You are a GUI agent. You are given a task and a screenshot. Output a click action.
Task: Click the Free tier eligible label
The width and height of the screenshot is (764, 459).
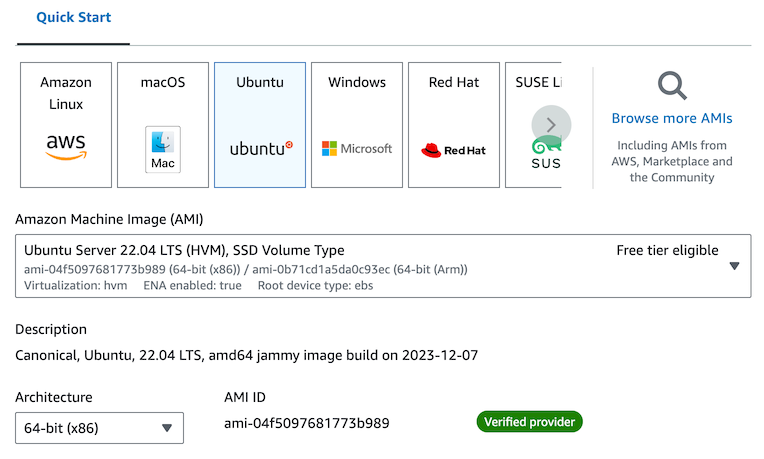point(667,250)
